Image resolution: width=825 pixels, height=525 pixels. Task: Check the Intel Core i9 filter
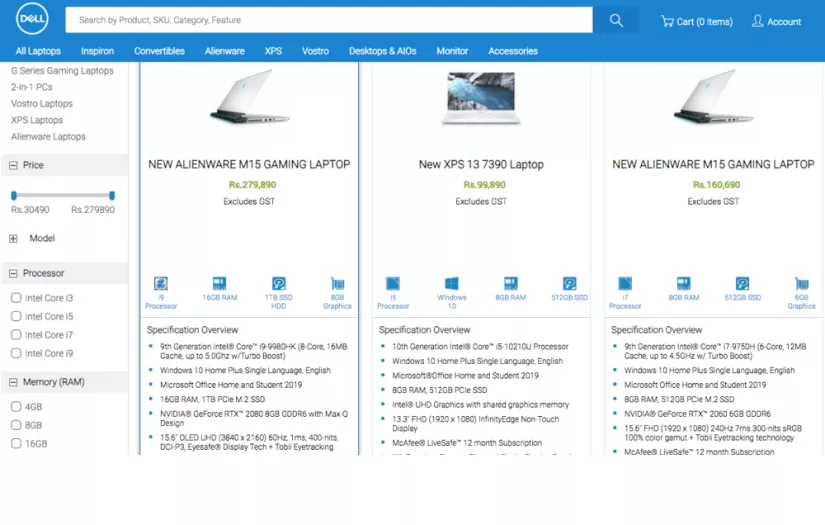[16, 353]
